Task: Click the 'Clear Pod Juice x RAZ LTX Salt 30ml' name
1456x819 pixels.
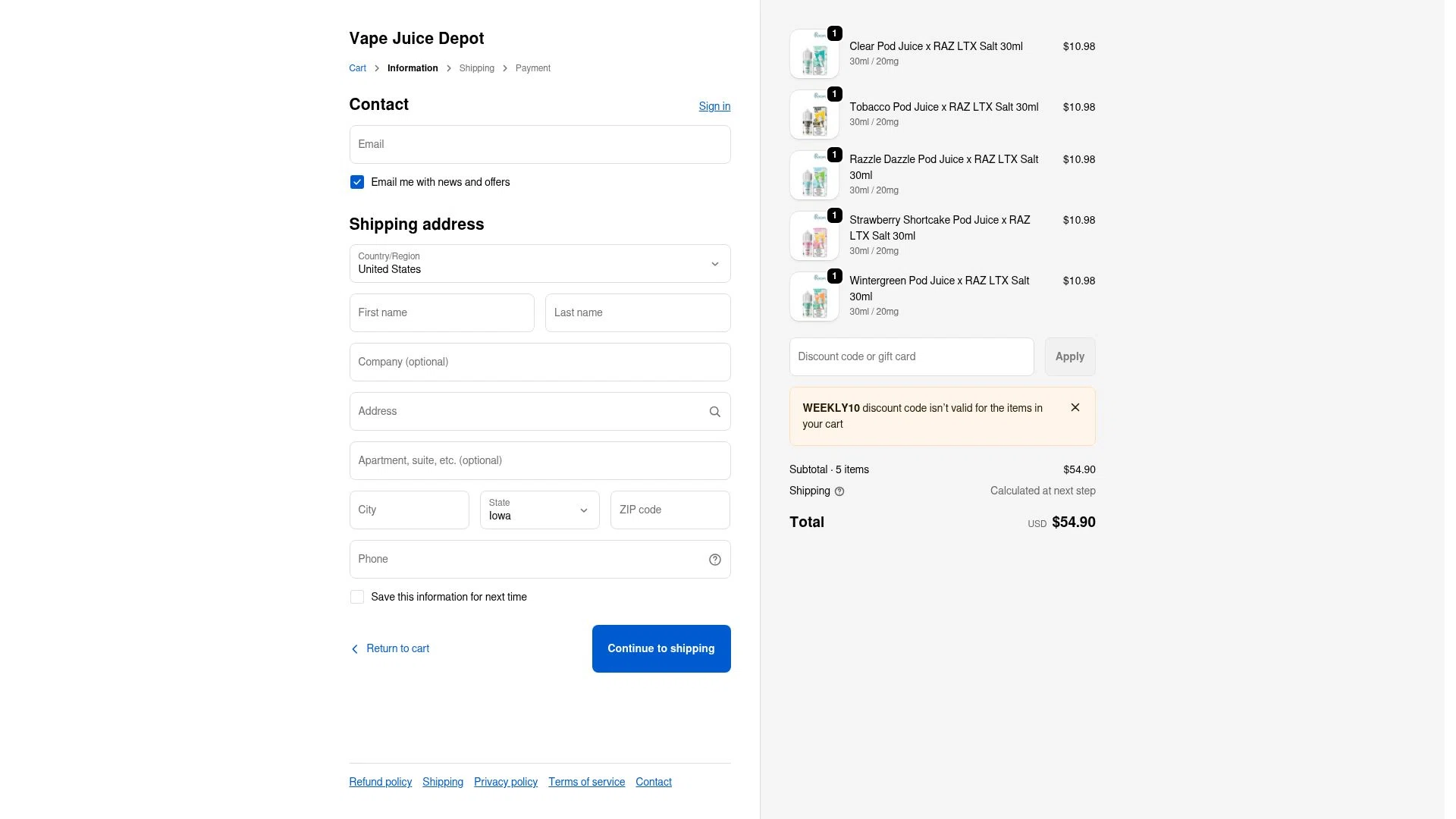Action: click(x=936, y=46)
